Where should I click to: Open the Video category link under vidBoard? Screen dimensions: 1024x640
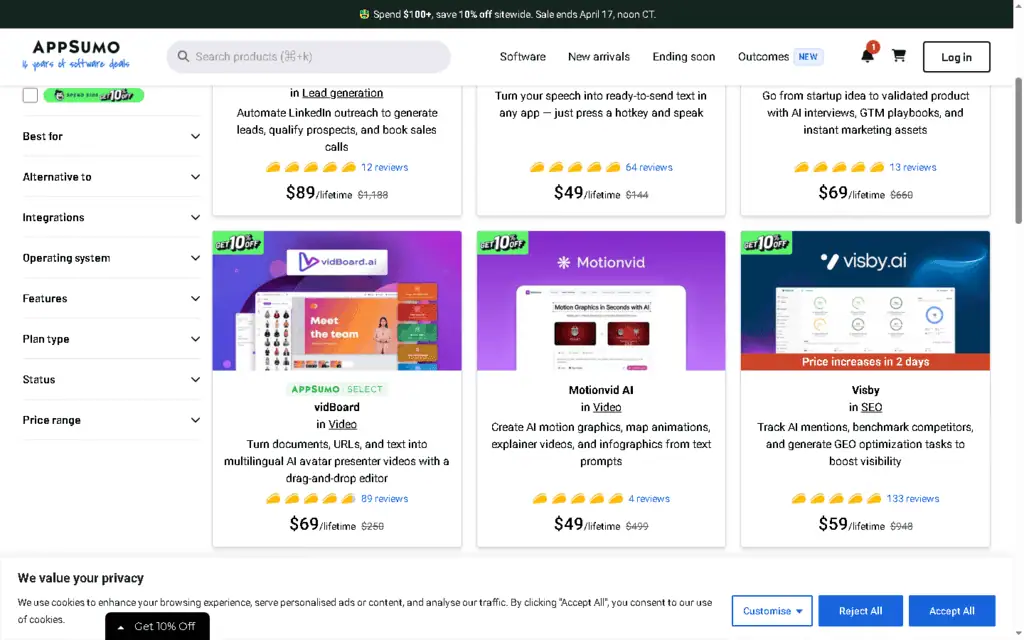point(342,424)
